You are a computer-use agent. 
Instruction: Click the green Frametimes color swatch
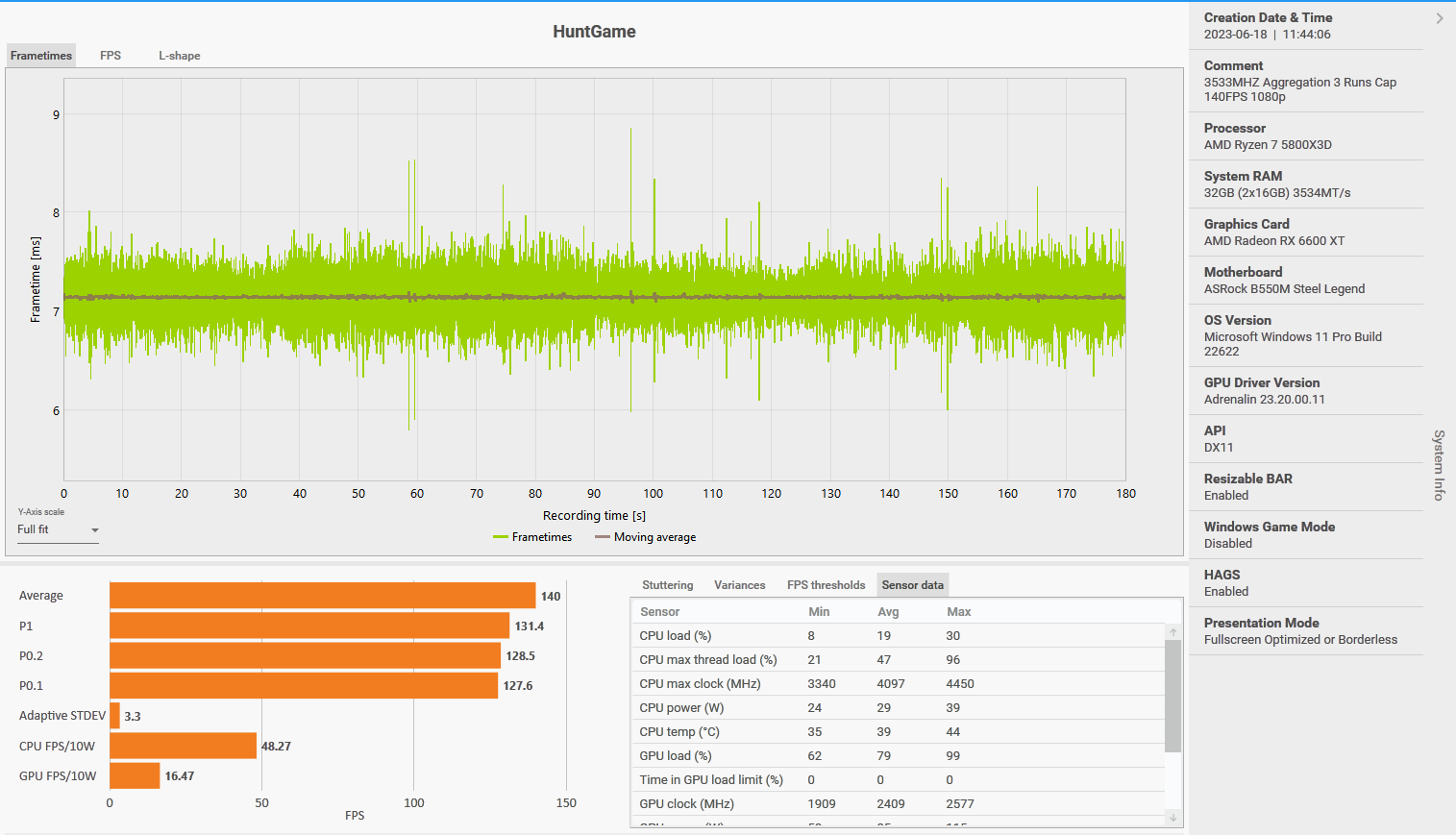point(502,536)
